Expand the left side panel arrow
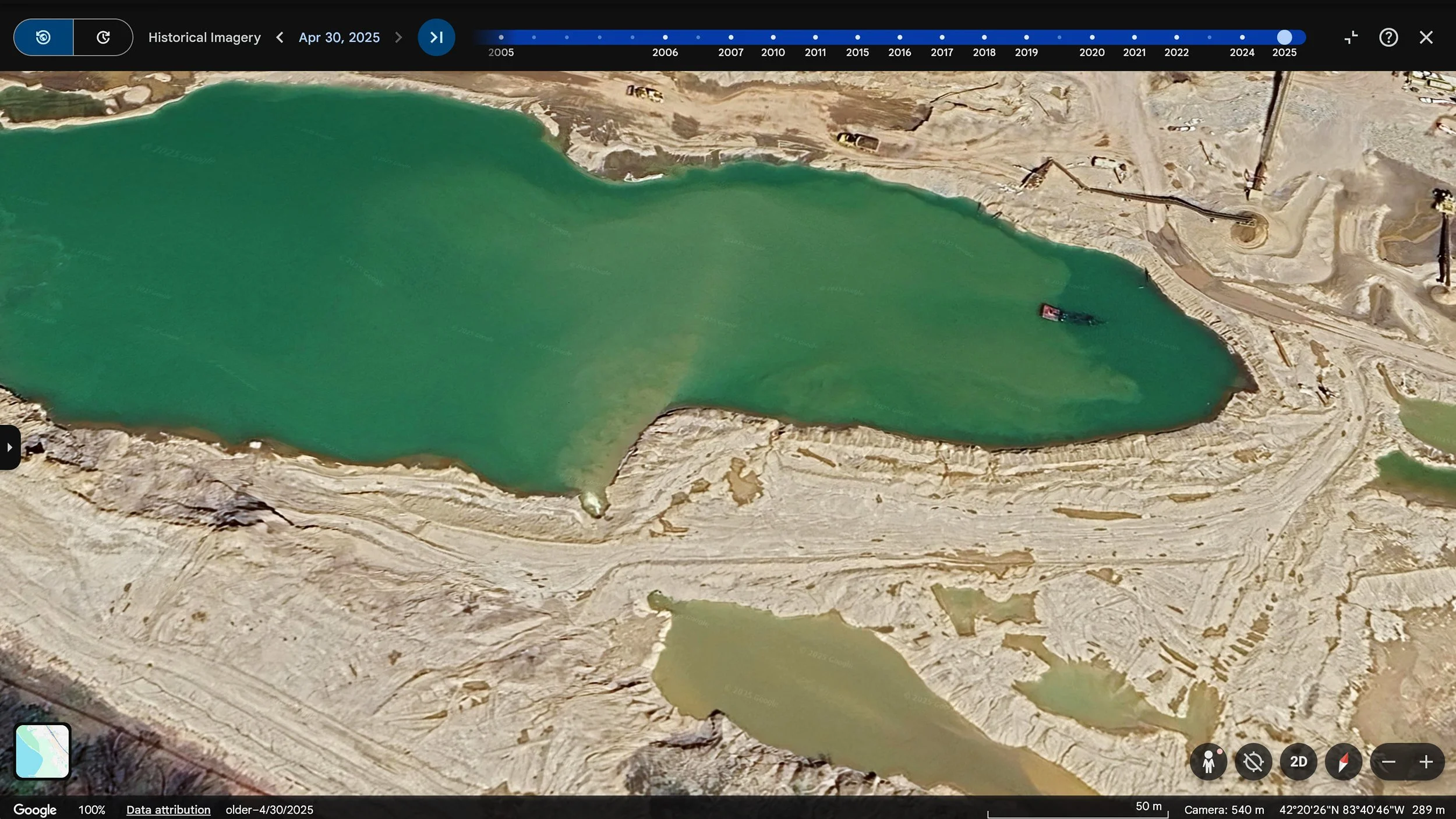1456x819 pixels. point(9,447)
